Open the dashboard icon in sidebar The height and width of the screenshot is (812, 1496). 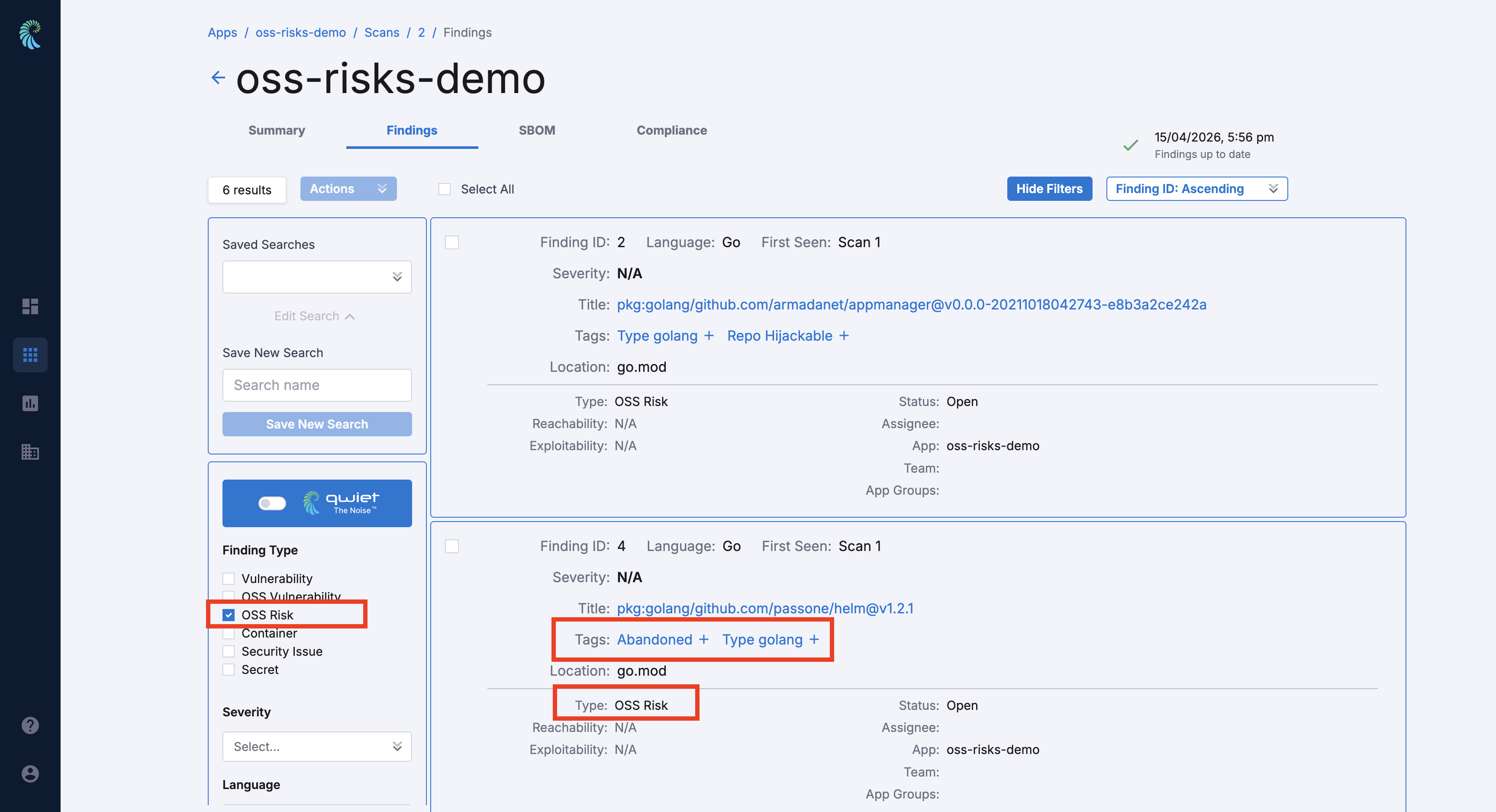coord(29,306)
